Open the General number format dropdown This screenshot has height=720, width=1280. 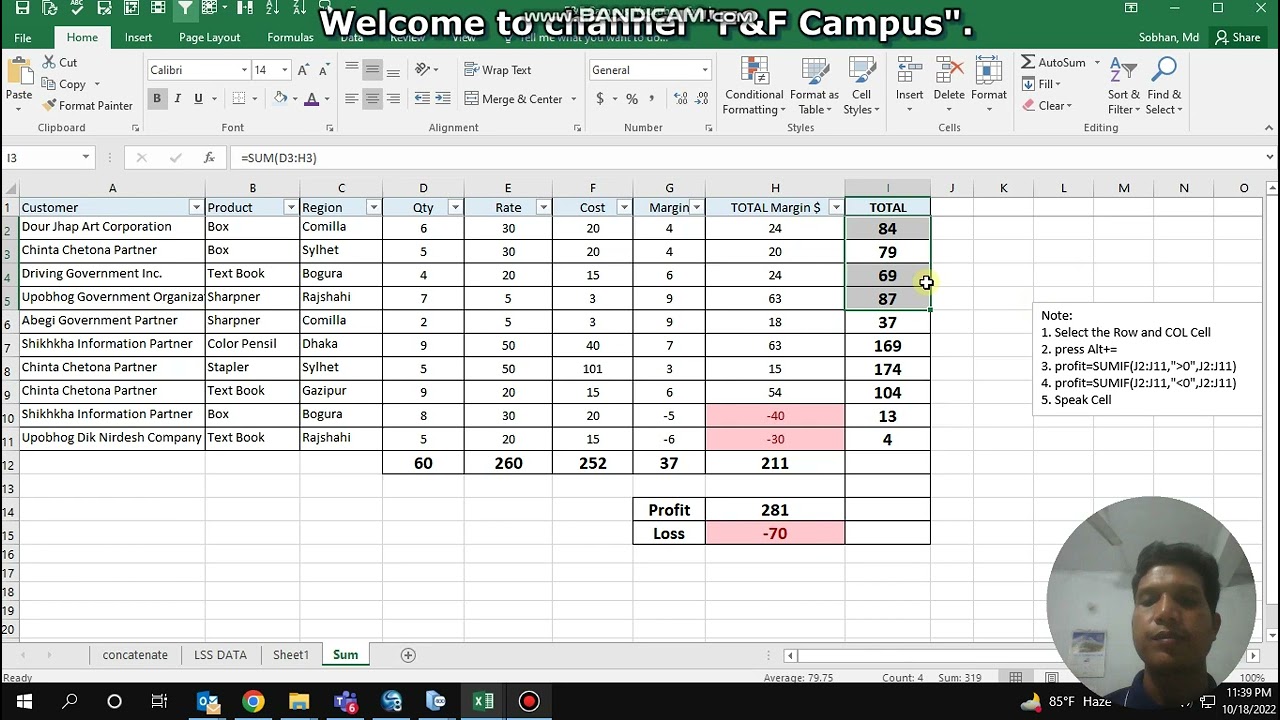point(704,70)
